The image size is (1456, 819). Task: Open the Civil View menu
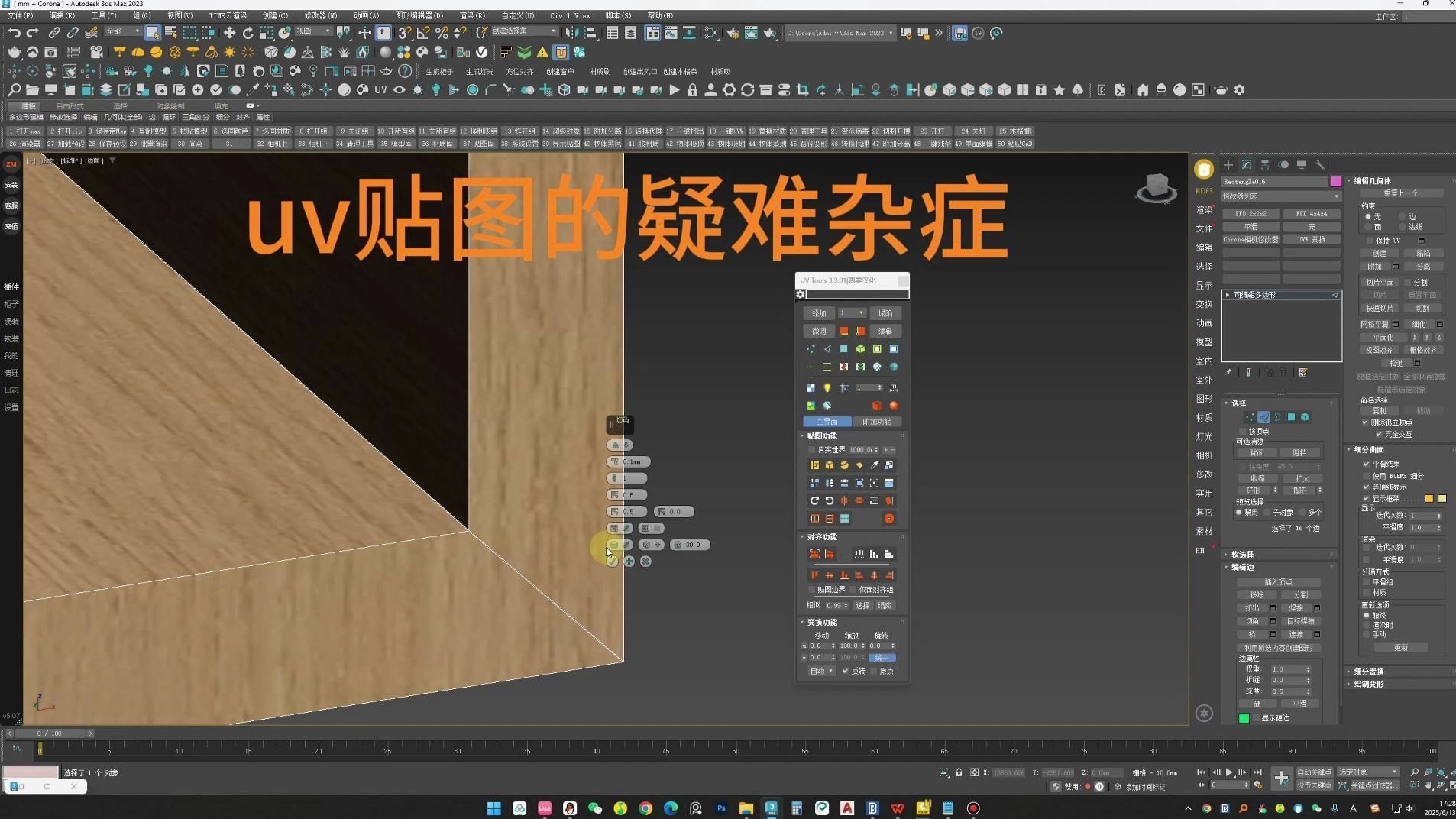(570, 15)
